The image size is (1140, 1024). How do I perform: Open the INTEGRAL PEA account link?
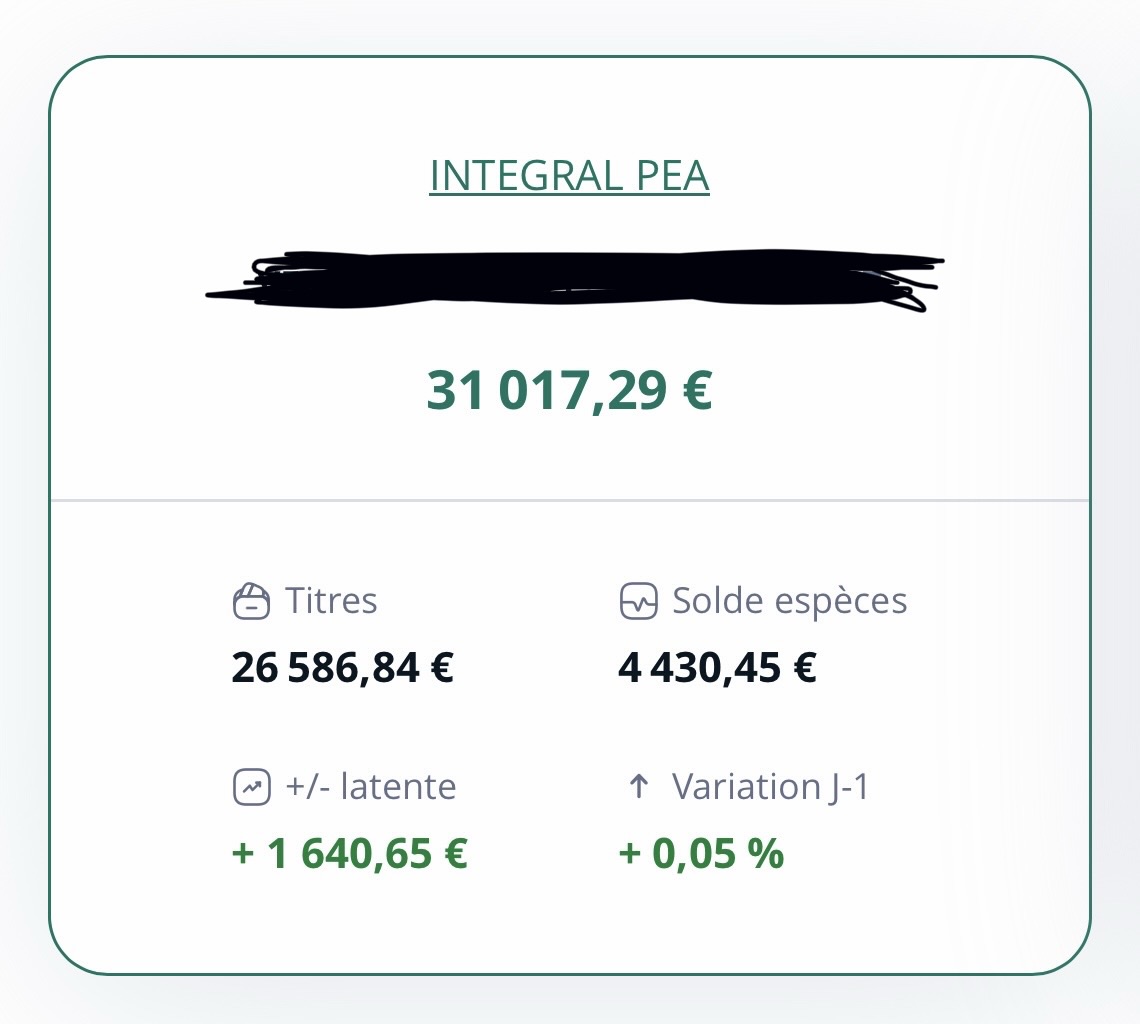(569, 175)
